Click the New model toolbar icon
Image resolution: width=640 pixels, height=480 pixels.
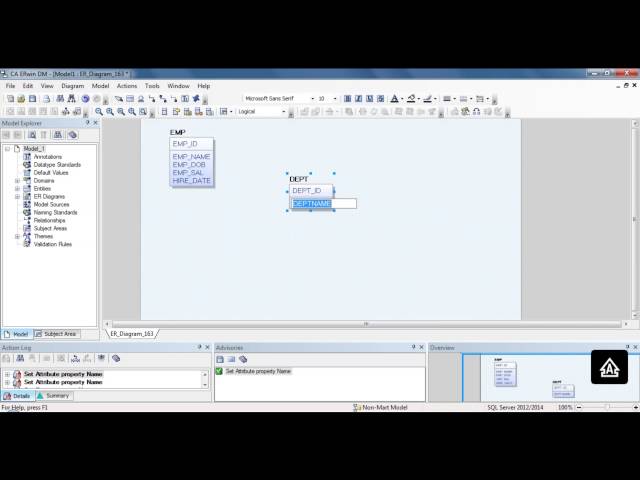coord(10,99)
